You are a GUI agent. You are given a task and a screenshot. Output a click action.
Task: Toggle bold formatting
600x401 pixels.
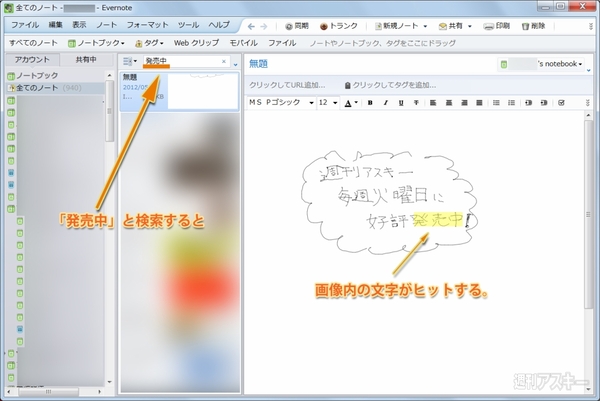point(370,103)
